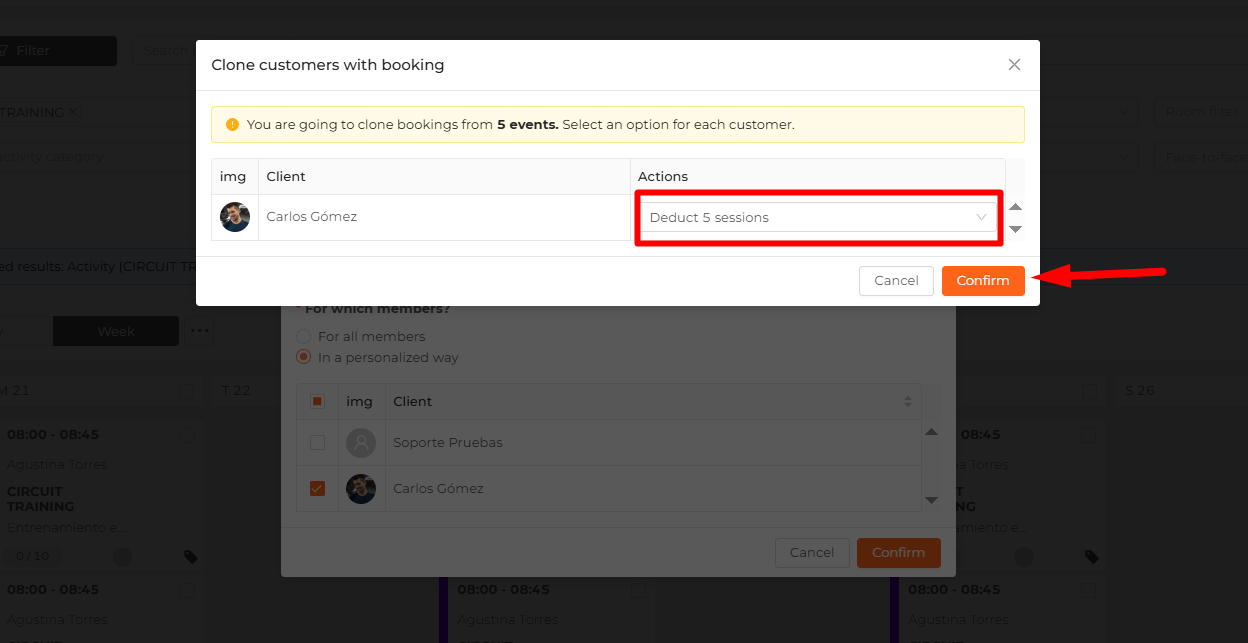Image resolution: width=1248 pixels, height=643 pixels.
Task: Cancel the Clone customers with booking dialog
Action: [896, 281]
